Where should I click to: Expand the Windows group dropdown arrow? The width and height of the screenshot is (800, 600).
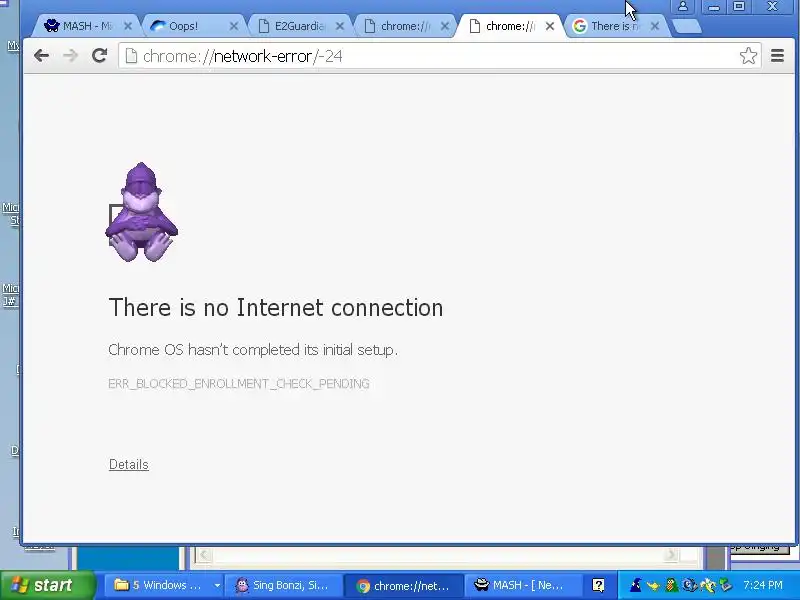coord(217,585)
